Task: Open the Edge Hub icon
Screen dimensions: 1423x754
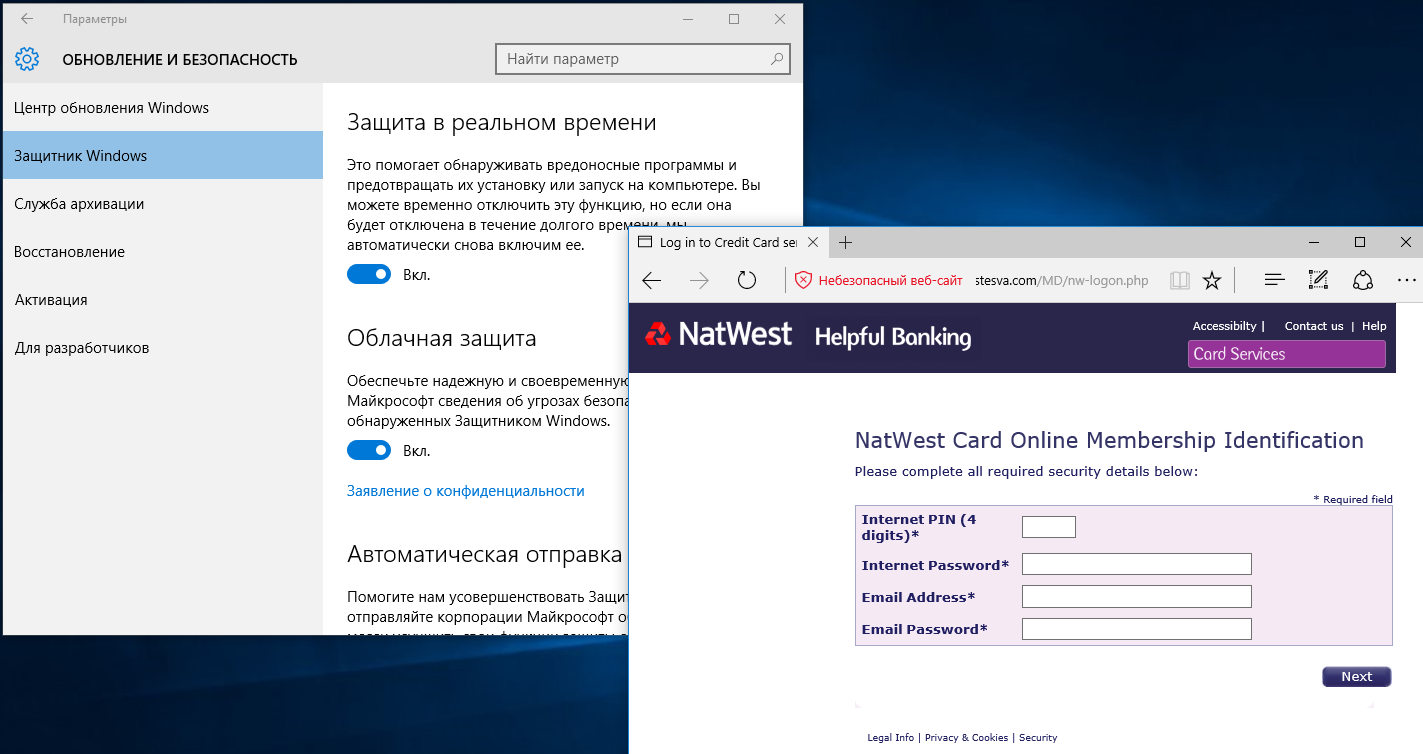Action: [x=1274, y=281]
